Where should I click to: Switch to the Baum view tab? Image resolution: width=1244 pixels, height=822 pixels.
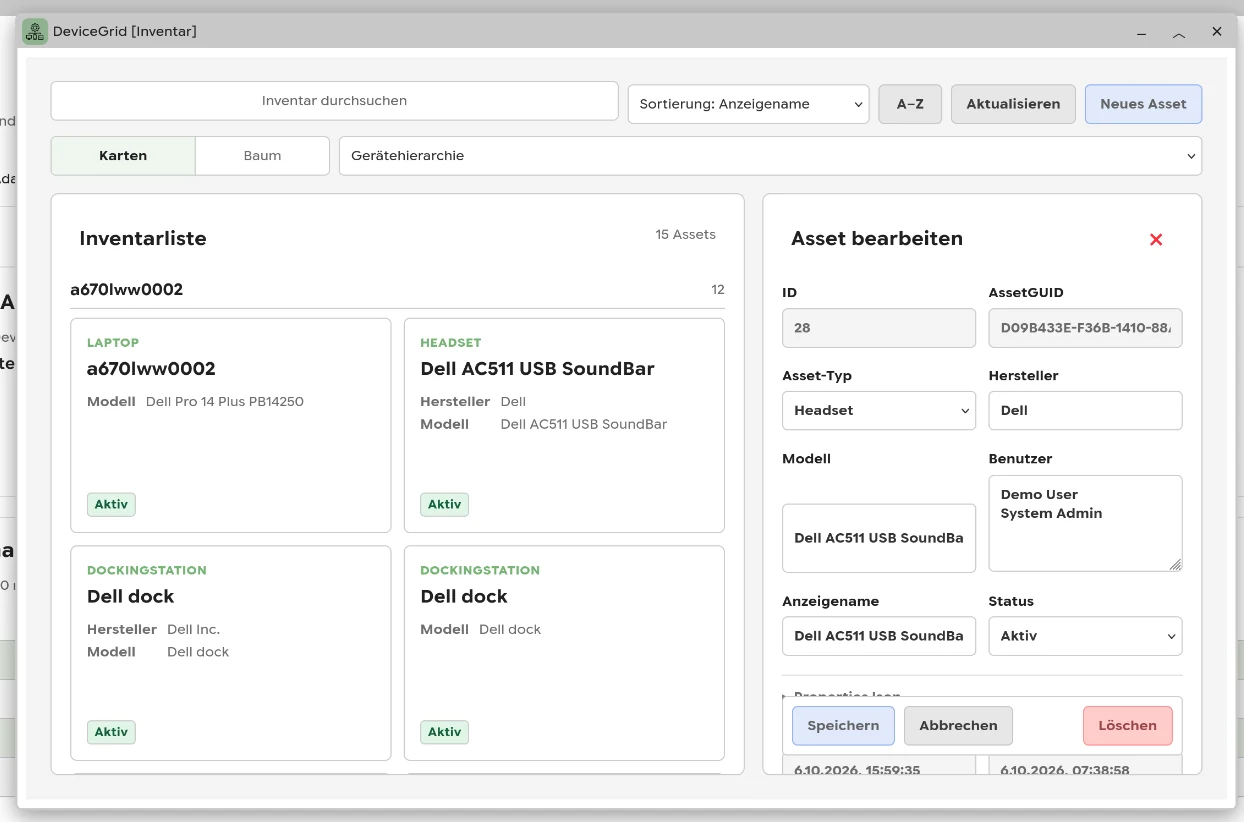click(262, 156)
